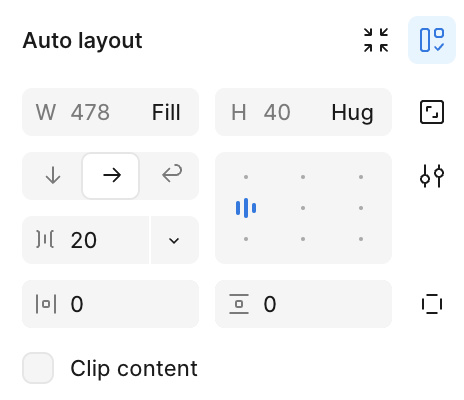The image size is (464, 400).
Task: Click the individual padding icon
Action: tap(432, 304)
